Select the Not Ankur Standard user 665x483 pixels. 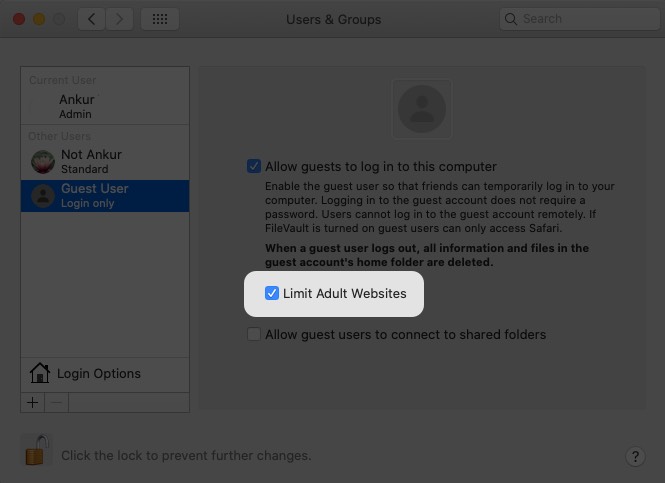[105, 162]
